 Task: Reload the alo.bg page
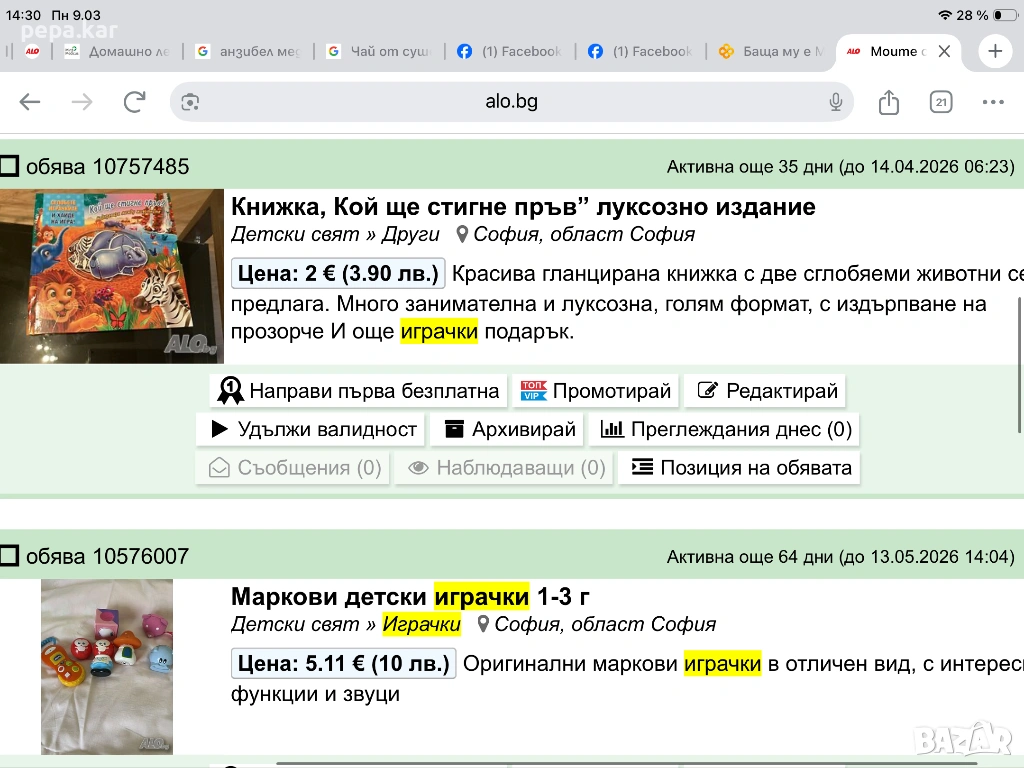pyautogui.click(x=134, y=102)
